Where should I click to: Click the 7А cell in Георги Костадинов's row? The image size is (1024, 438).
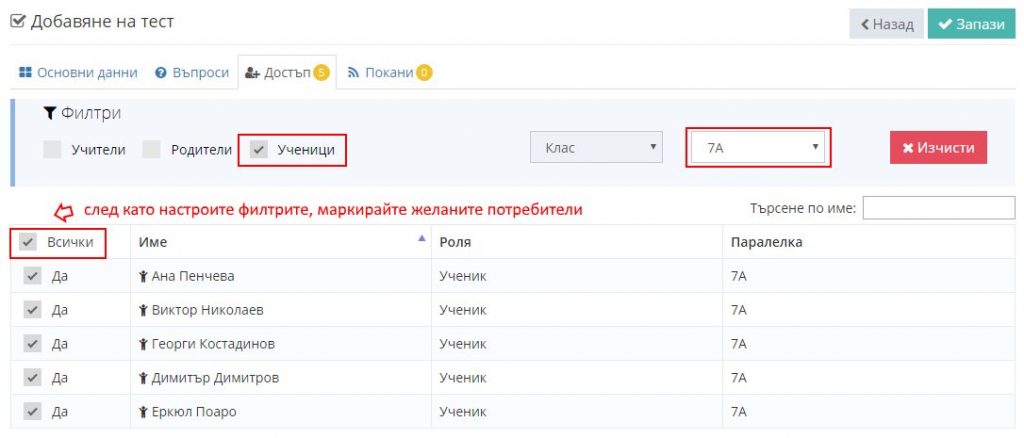[x=739, y=345]
